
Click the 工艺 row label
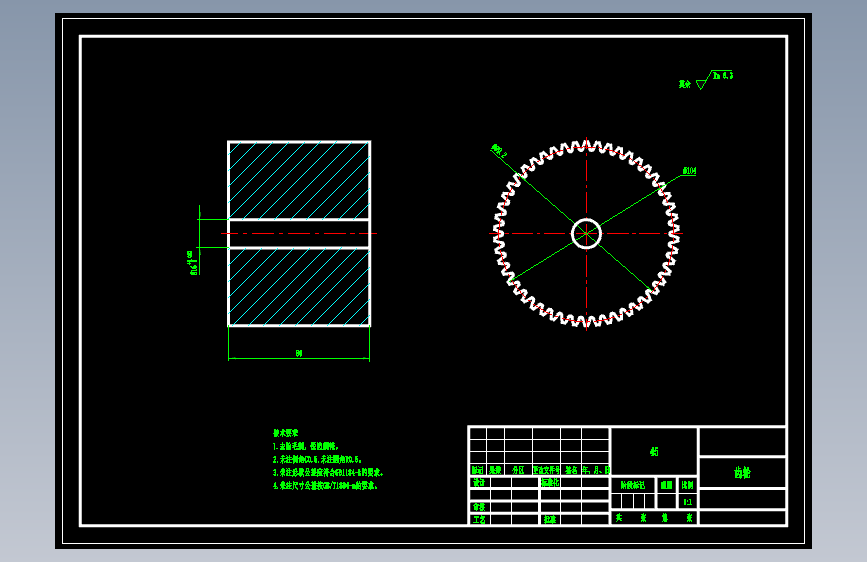tap(479, 519)
